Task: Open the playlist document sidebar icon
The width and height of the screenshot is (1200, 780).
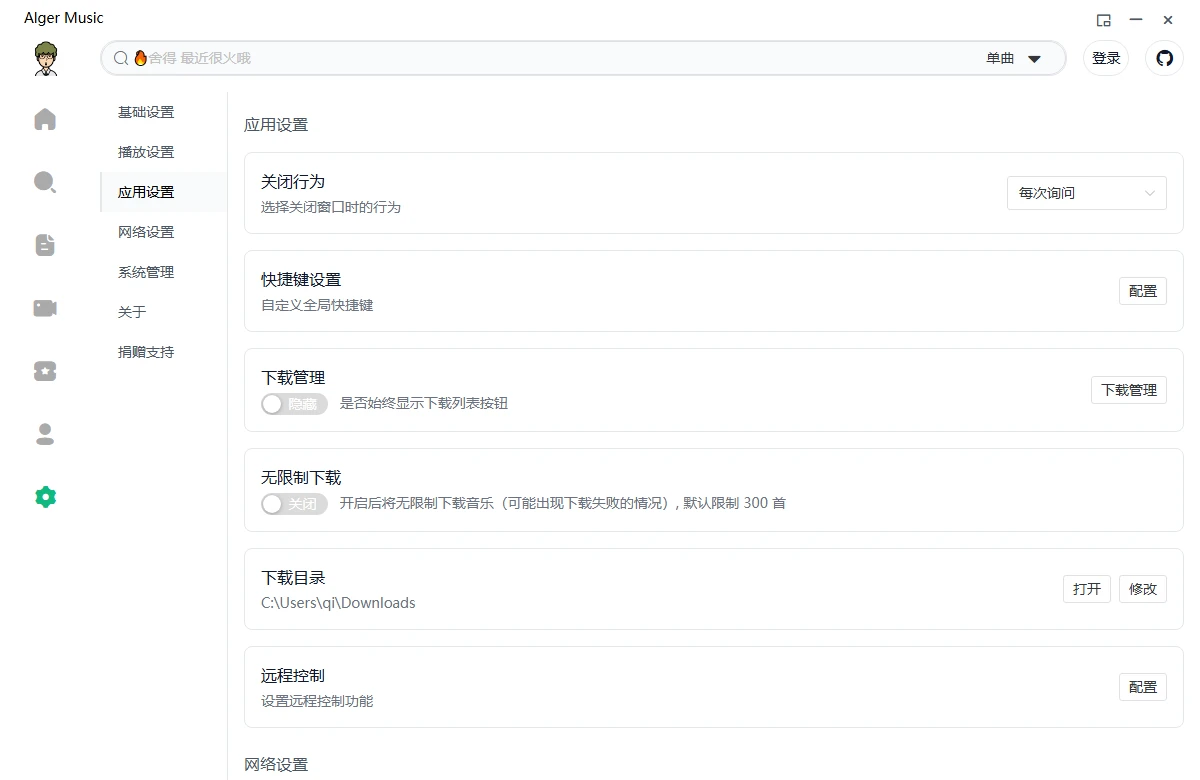Action: point(45,245)
